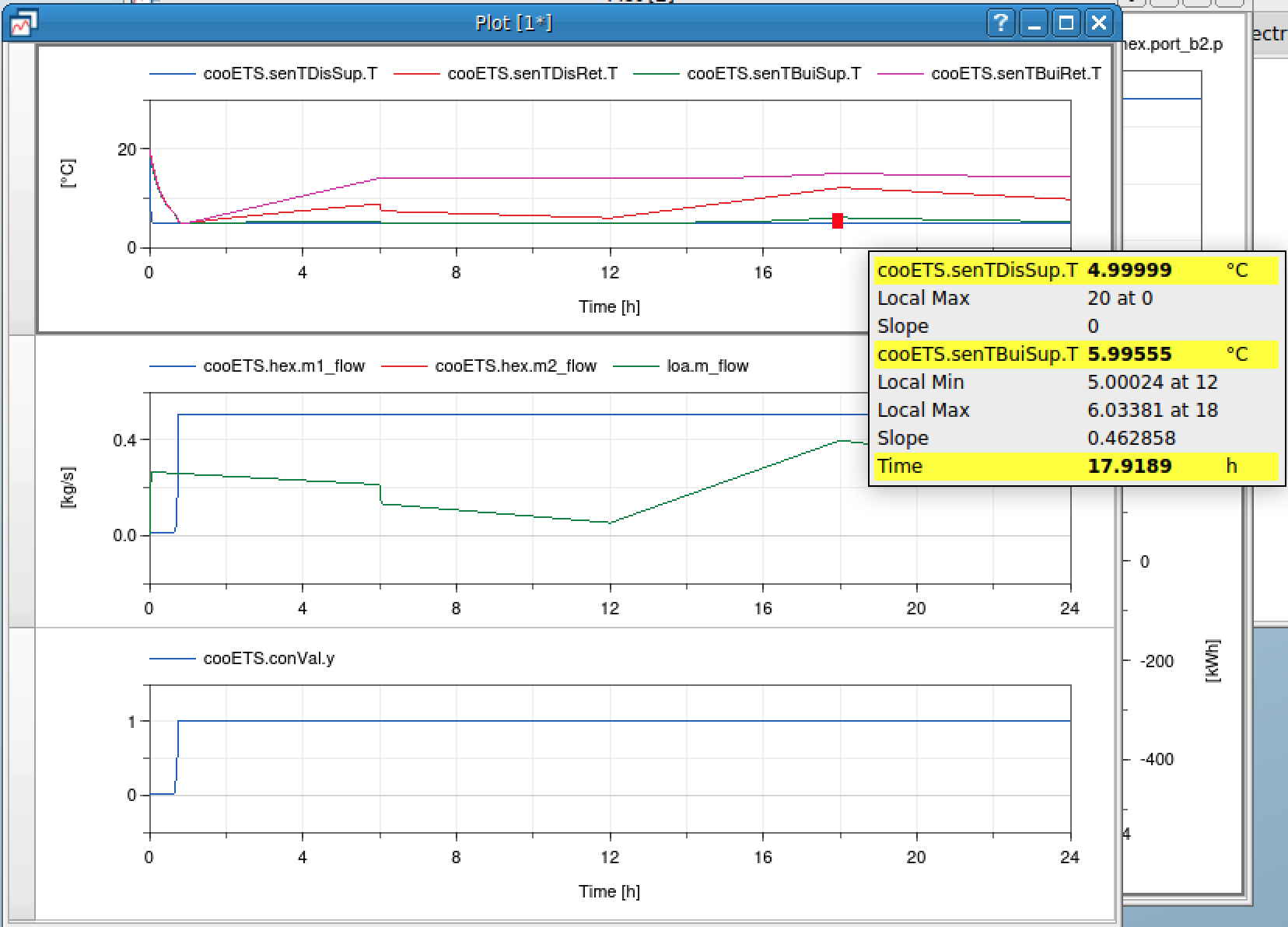Viewport: 1288px width, 927px height.
Task: Click the Time [h] axis label of the top plot
Action: pyautogui.click(x=609, y=306)
